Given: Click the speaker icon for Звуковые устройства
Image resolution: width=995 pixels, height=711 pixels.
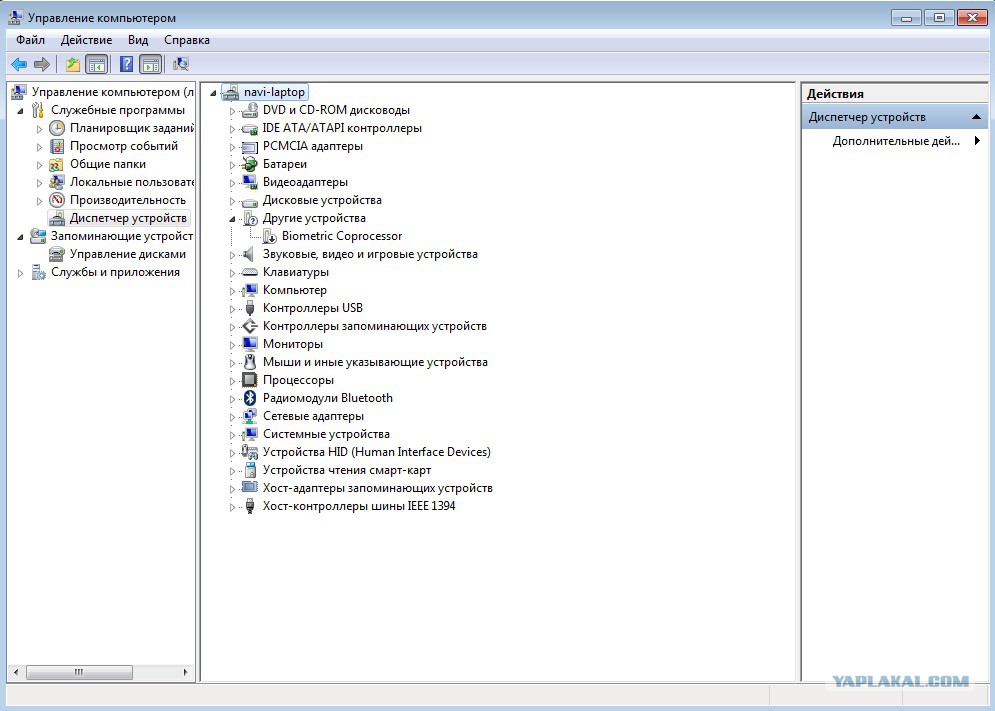Looking at the screenshot, I should 249,254.
